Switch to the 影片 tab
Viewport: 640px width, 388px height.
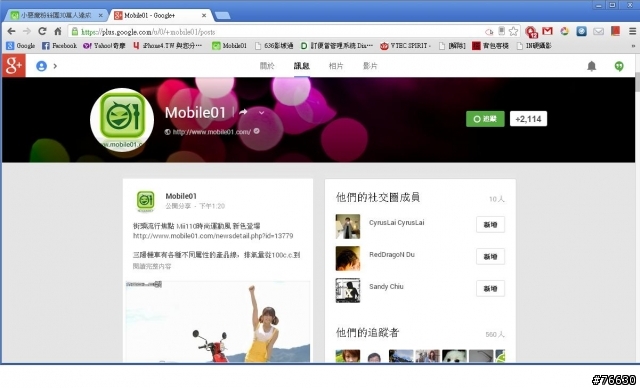[370, 66]
